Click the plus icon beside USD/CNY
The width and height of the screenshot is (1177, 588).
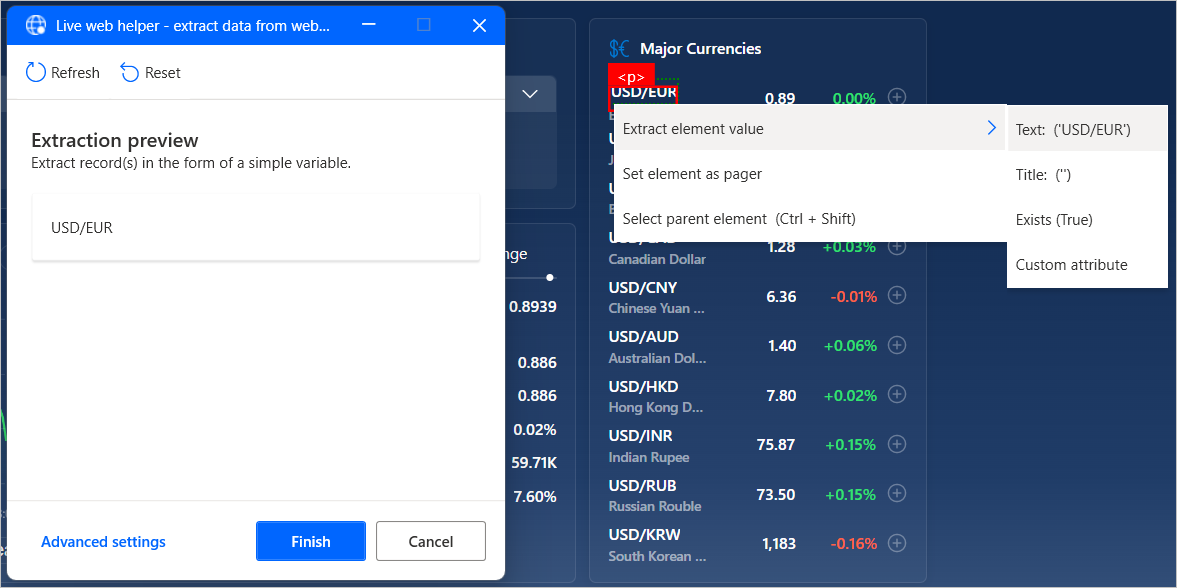896,295
